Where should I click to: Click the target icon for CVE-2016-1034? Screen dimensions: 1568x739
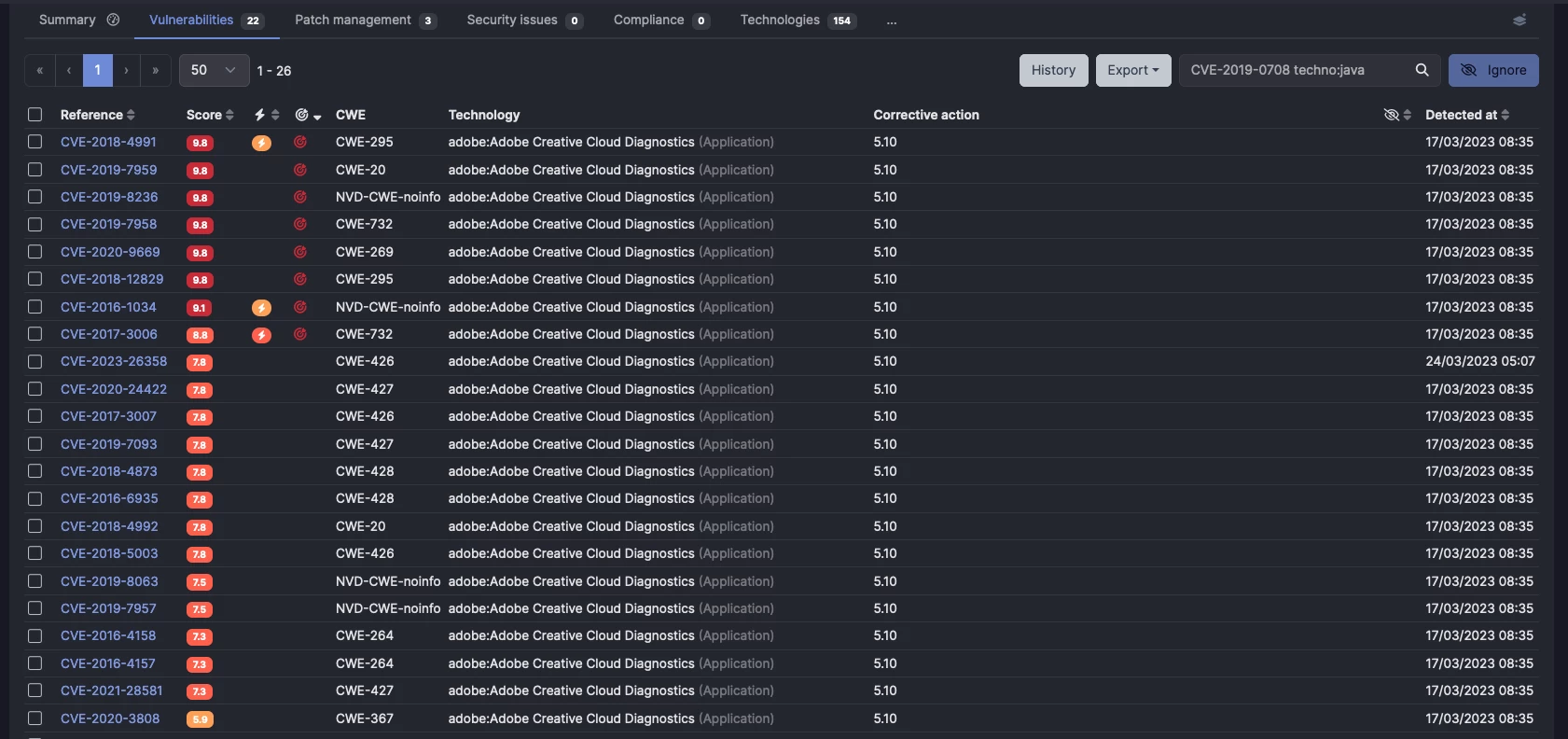tap(300, 307)
